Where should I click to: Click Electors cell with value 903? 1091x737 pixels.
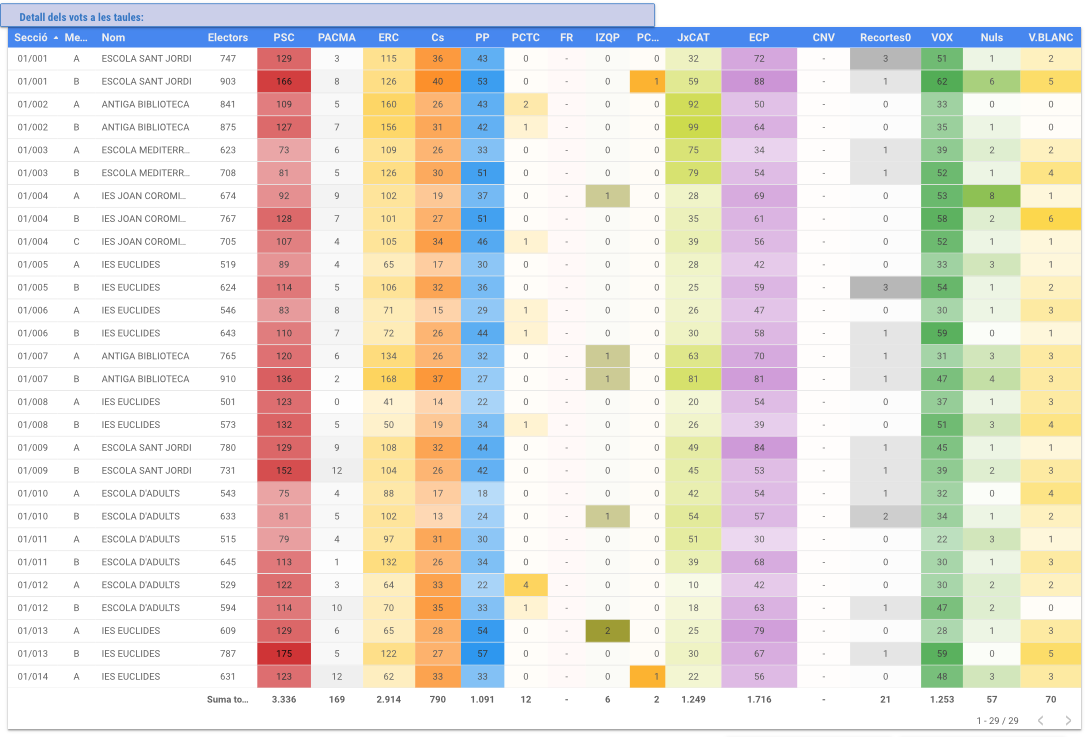228,81
